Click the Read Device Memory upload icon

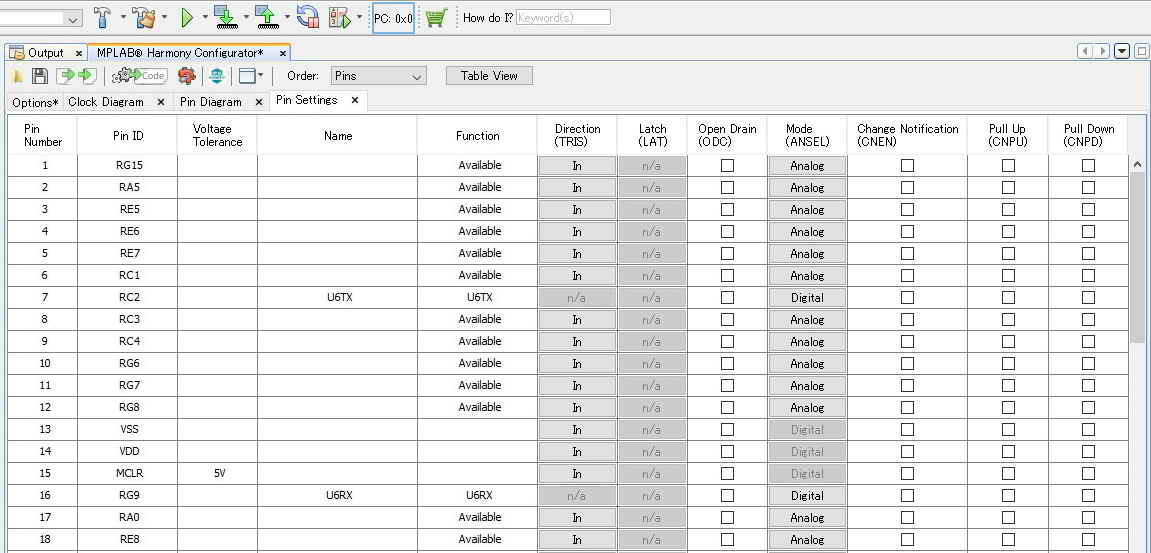(267, 18)
